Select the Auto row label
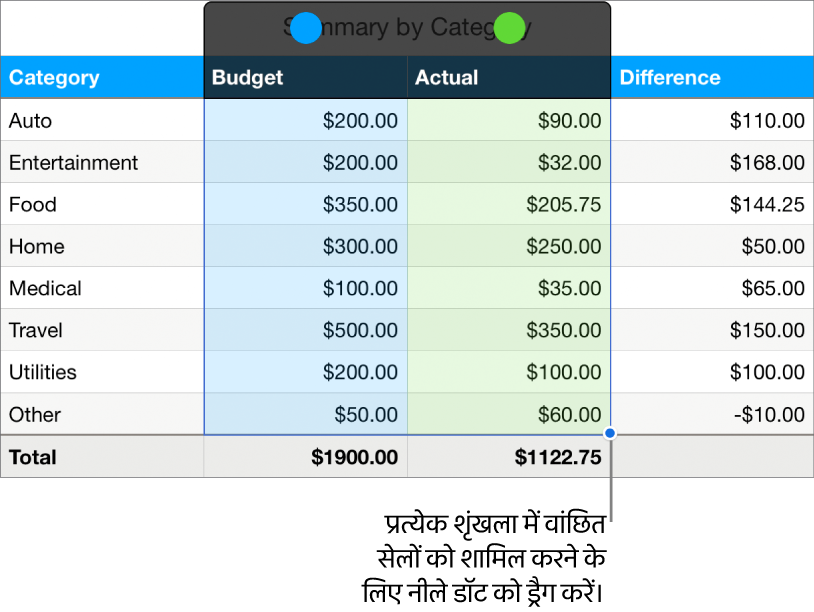The width and height of the screenshot is (814, 612). pos(30,121)
